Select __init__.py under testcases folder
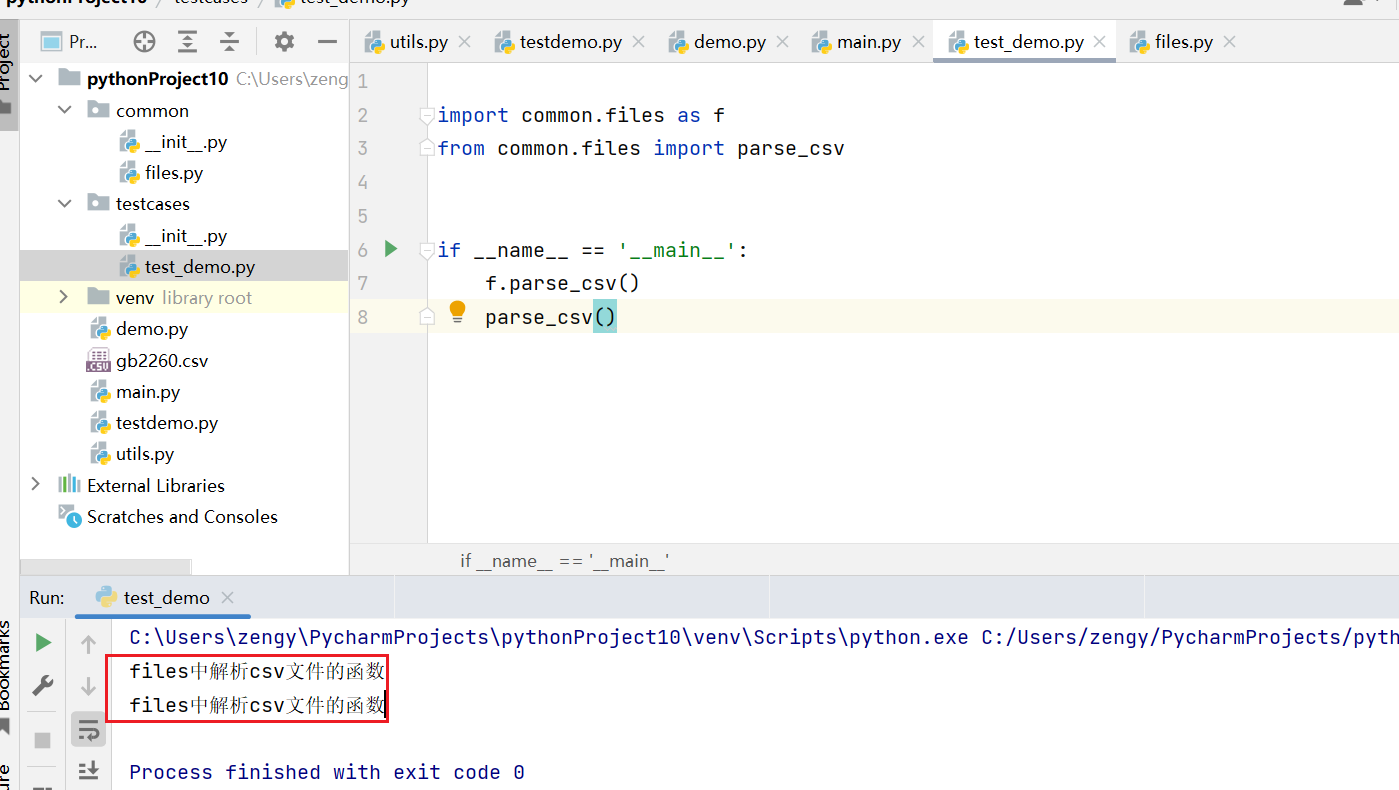This screenshot has width=1399, height=790. click(174, 236)
